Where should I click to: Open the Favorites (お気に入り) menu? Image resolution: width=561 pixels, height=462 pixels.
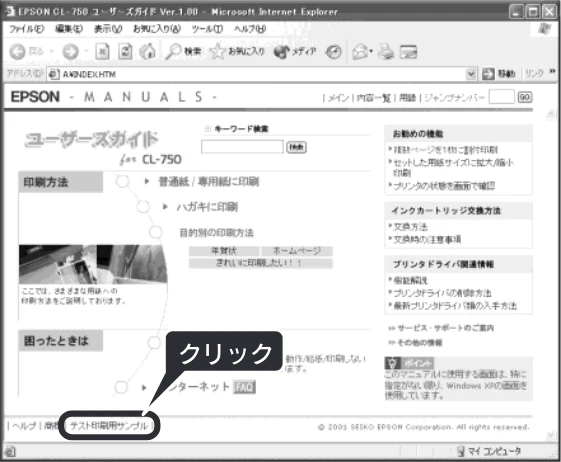157,29
